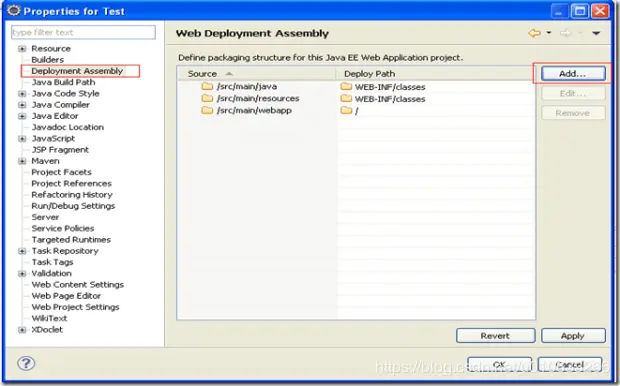Close the Properties for Test dialog
Image resolution: width=620 pixels, height=386 pixels.
coord(600,11)
